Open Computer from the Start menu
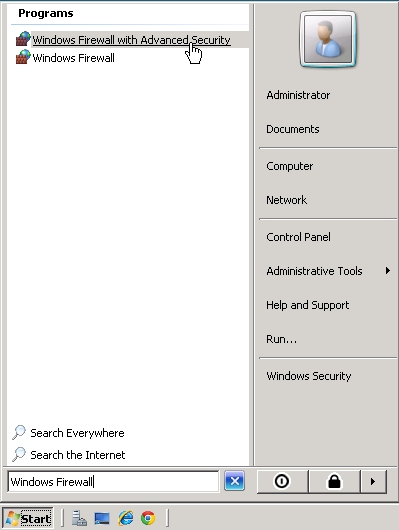 289,166
